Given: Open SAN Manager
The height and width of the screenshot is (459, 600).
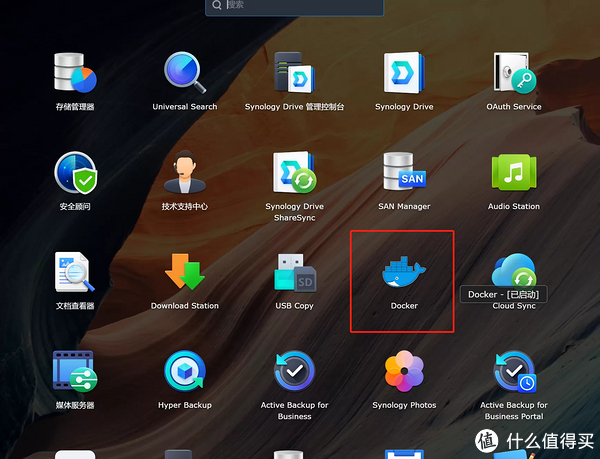Looking at the screenshot, I should [x=404, y=171].
